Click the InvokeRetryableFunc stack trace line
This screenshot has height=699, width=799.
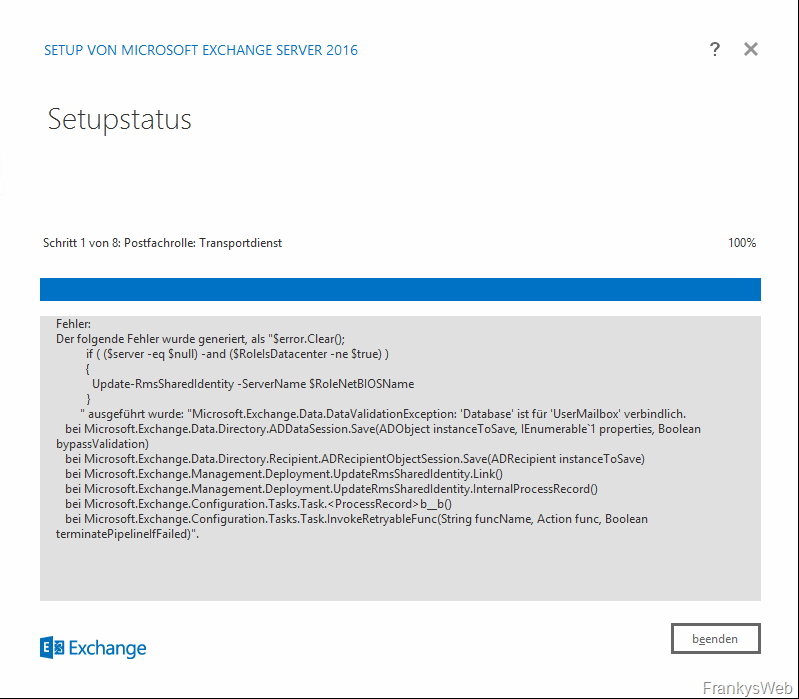point(356,519)
